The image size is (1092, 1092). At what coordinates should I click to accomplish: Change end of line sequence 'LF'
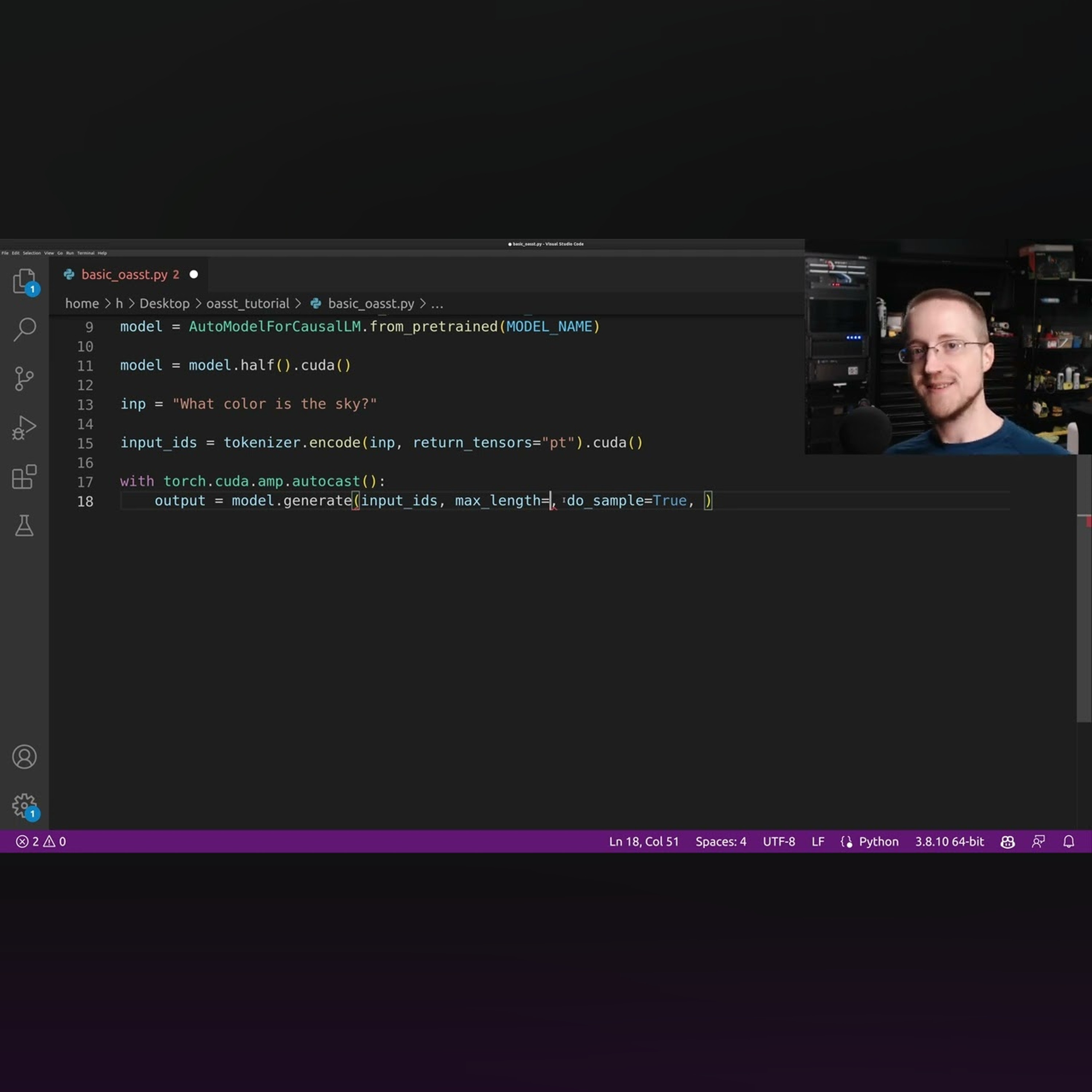[818, 842]
